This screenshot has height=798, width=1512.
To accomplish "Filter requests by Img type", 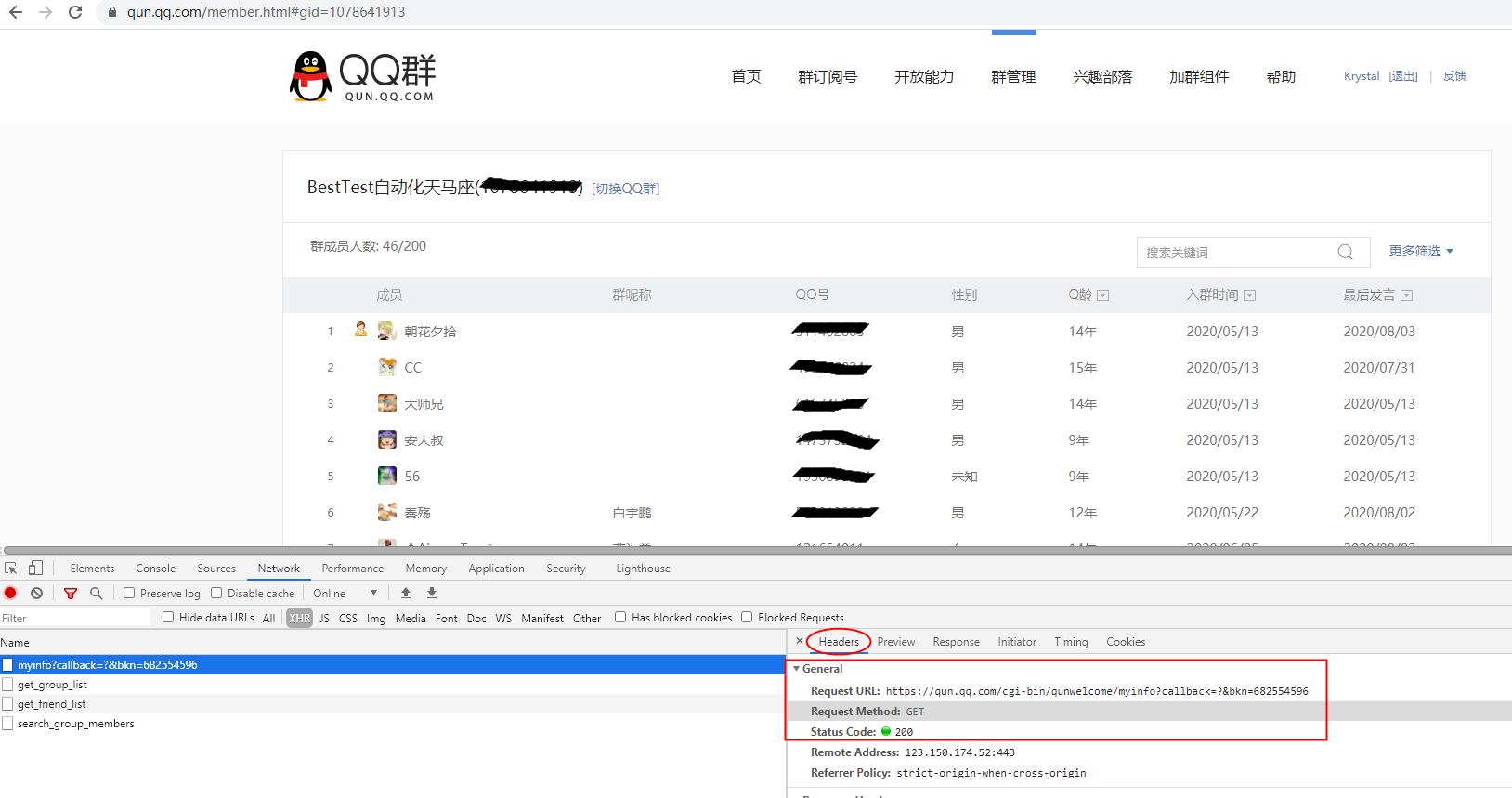I will click(375, 618).
